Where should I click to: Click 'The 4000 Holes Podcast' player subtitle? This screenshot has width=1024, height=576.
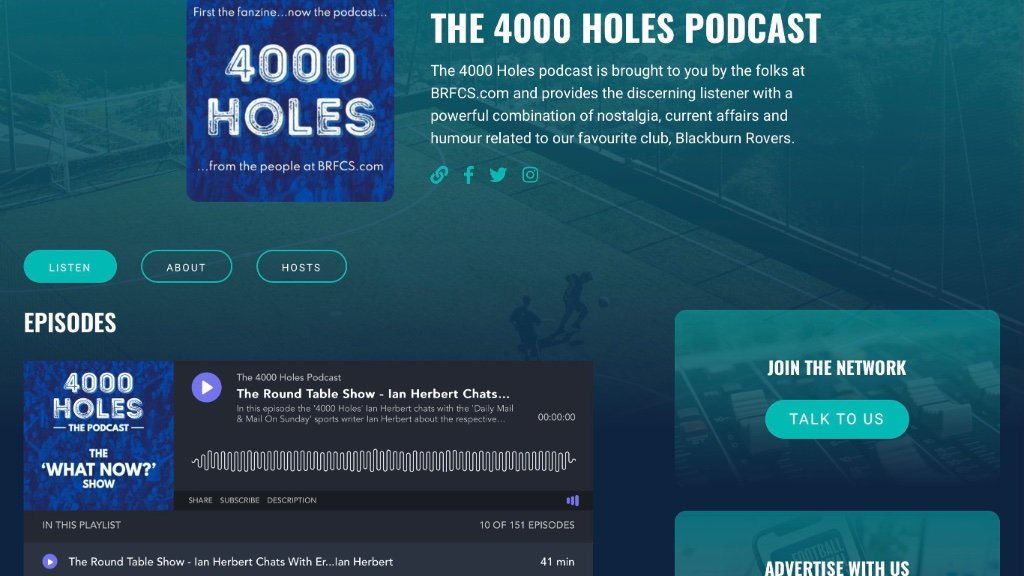(x=289, y=377)
